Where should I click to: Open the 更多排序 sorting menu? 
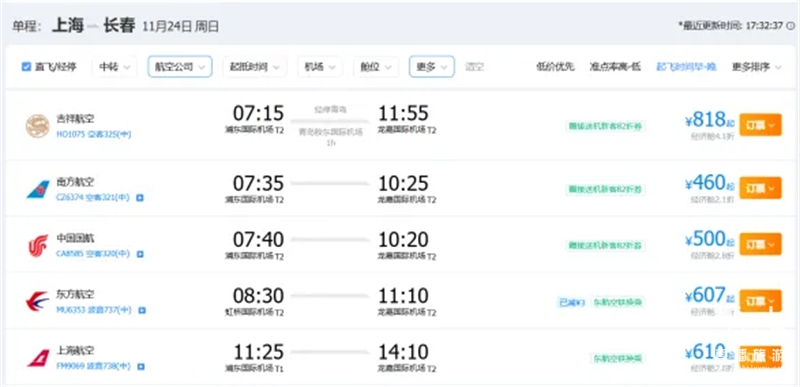[757, 67]
